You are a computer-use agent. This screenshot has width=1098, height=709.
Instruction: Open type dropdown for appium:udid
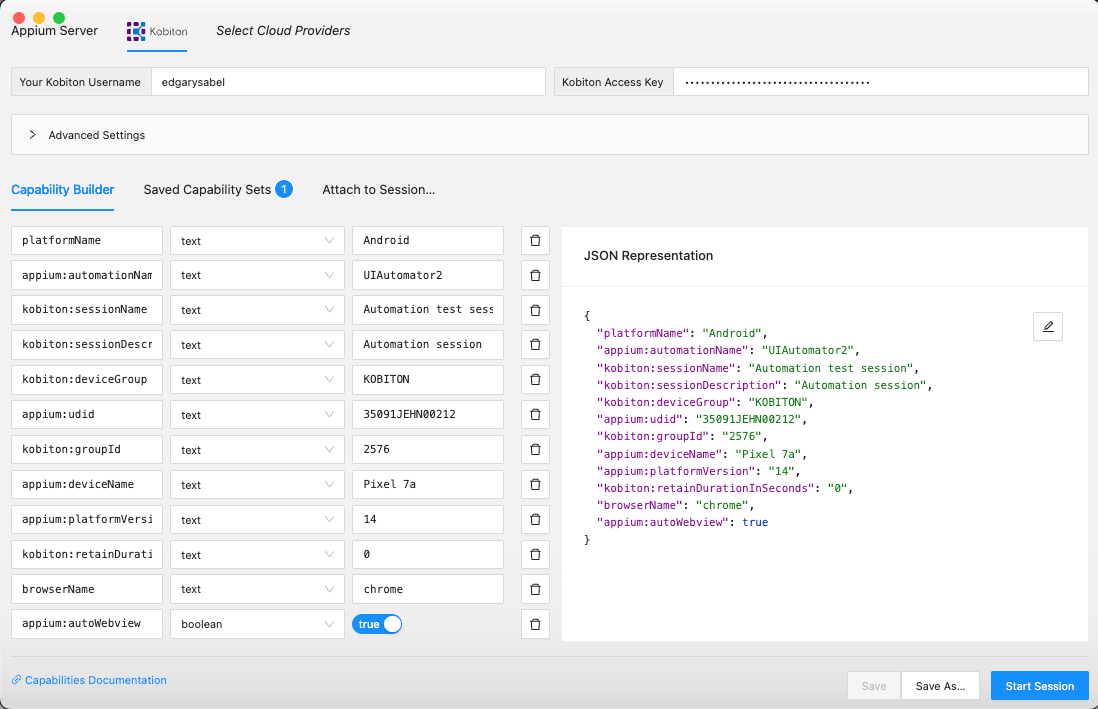pyautogui.click(x=257, y=415)
